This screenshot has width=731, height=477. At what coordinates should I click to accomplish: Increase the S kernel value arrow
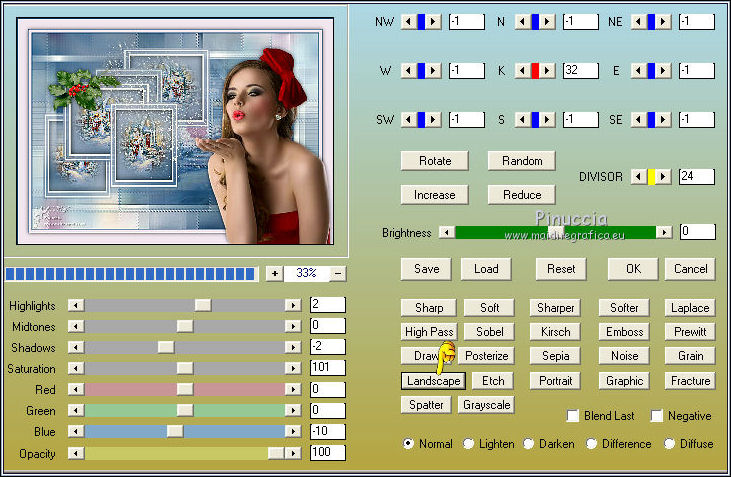tap(547, 120)
